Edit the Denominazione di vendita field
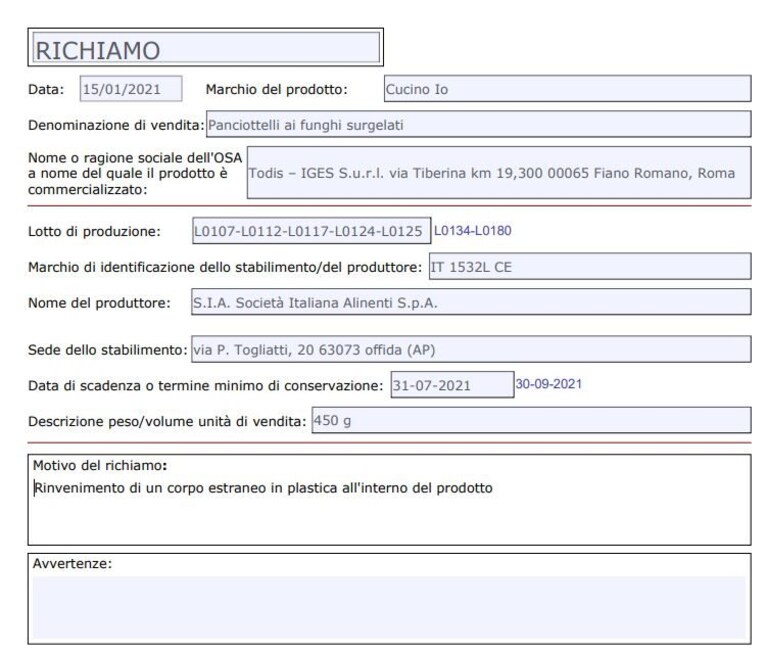The width and height of the screenshot is (767, 654). [x=478, y=124]
